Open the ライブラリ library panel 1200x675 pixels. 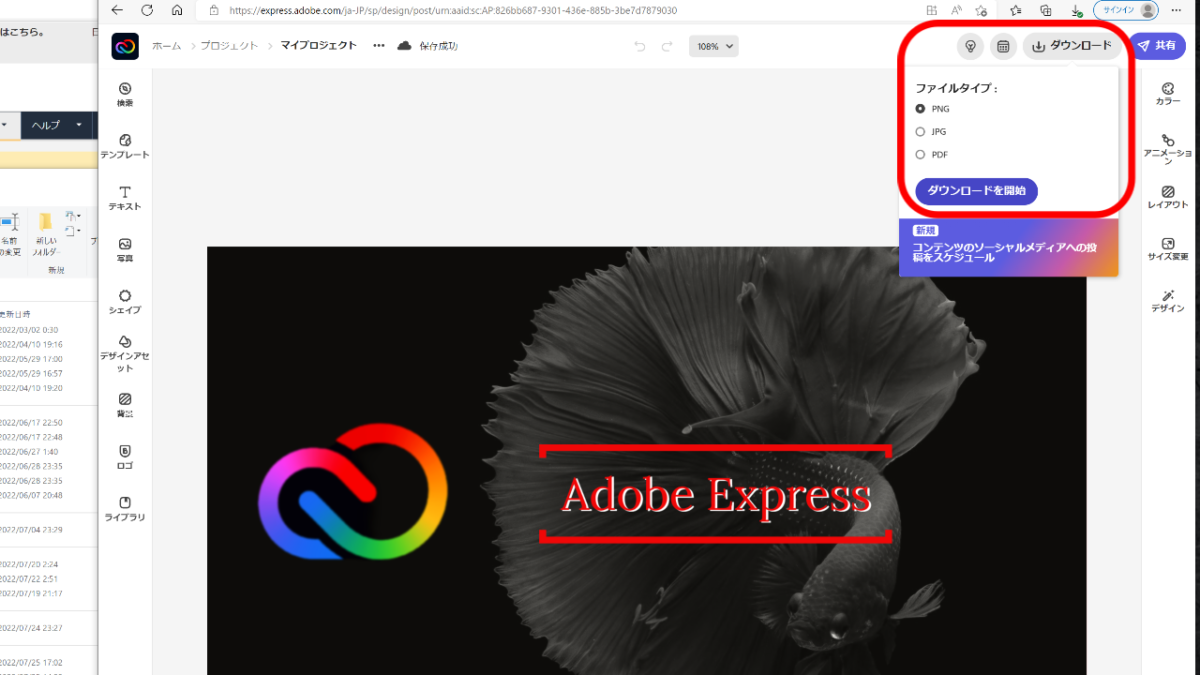[x=125, y=509]
